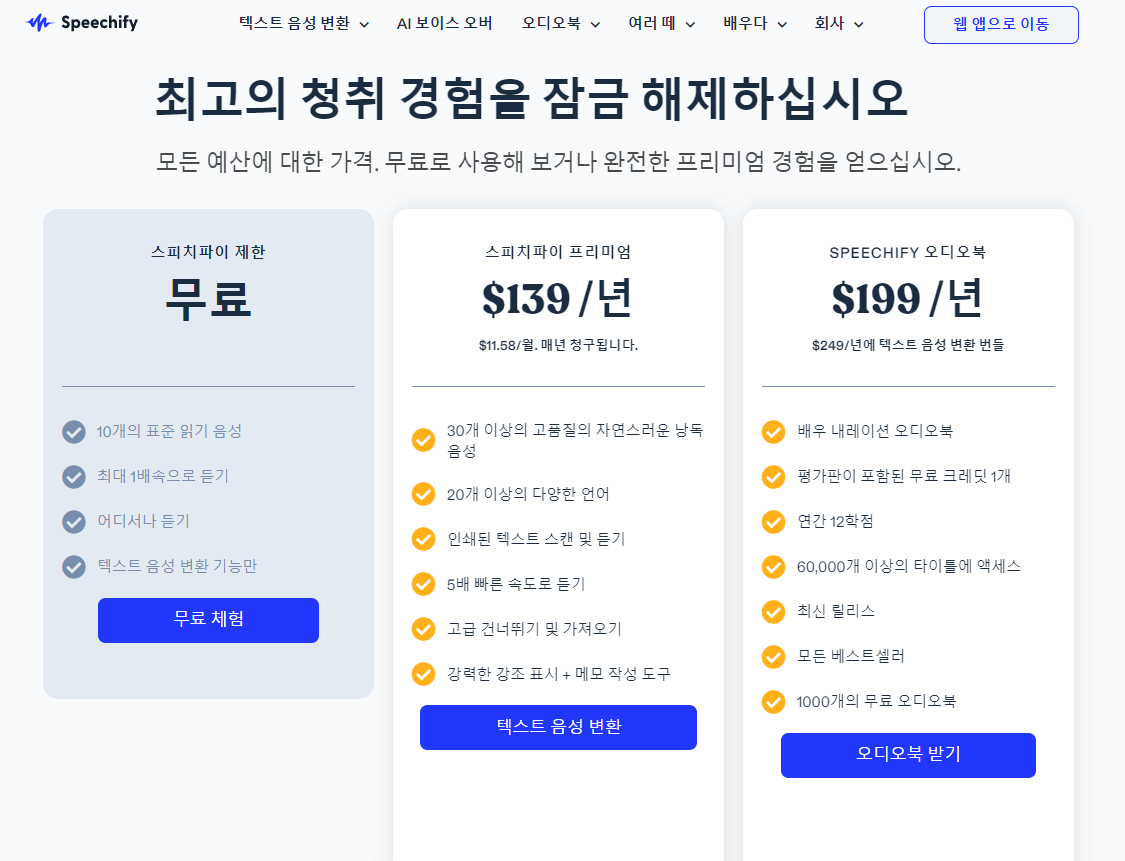Click the checkmark beside 10개의 표준 읽기 음성

point(73,432)
